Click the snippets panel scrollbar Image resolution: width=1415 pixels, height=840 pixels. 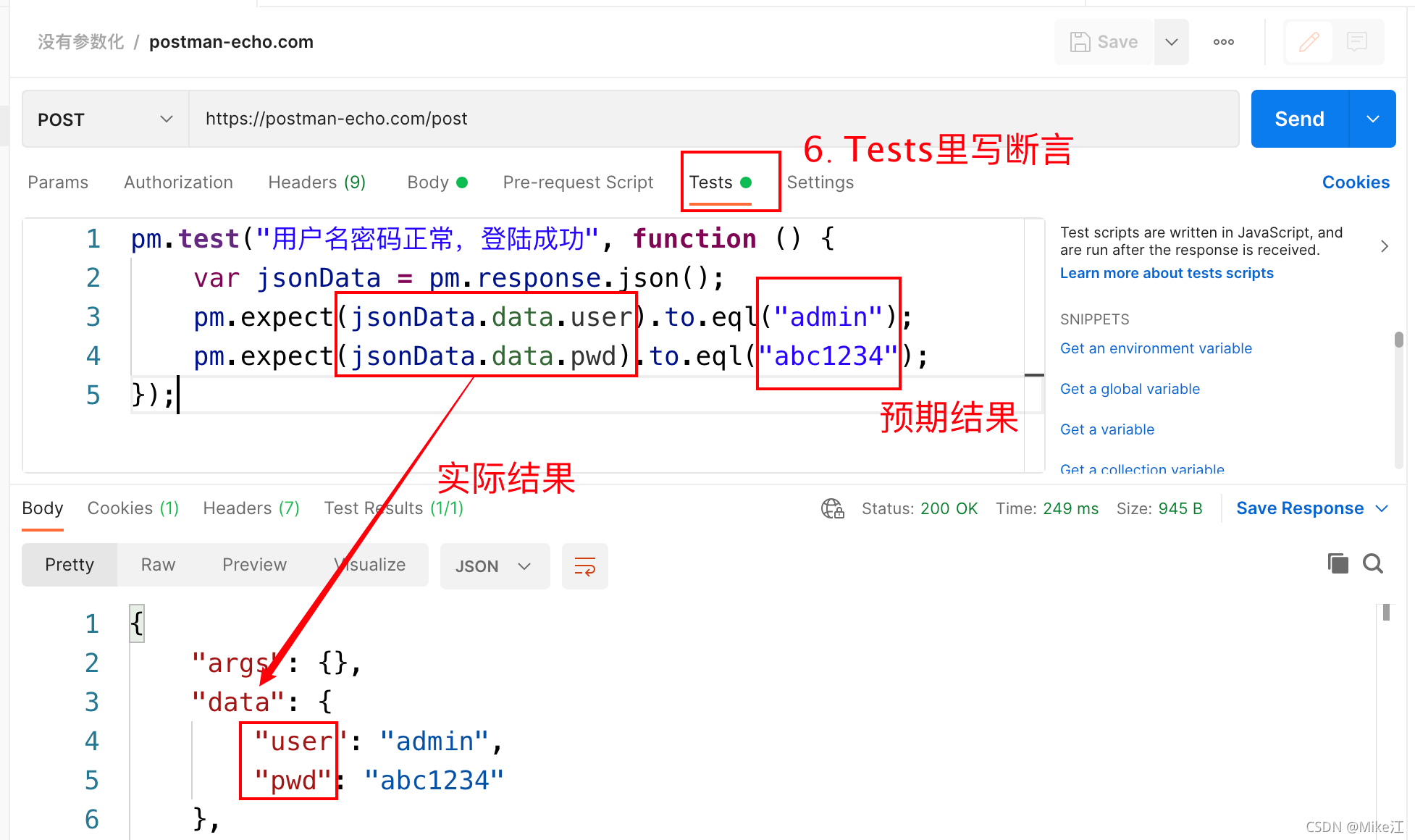pos(1399,340)
